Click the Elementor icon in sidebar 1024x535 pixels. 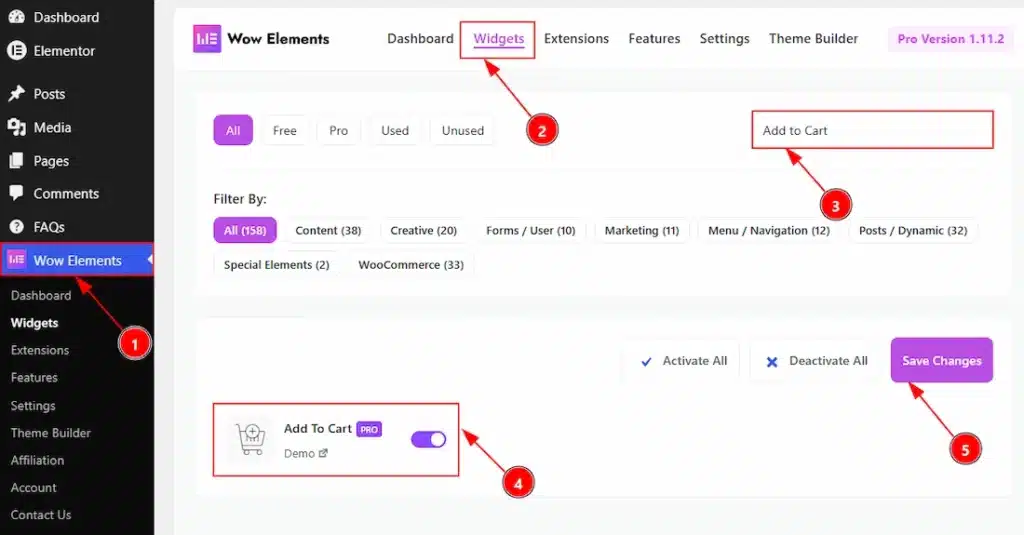click(x=16, y=50)
